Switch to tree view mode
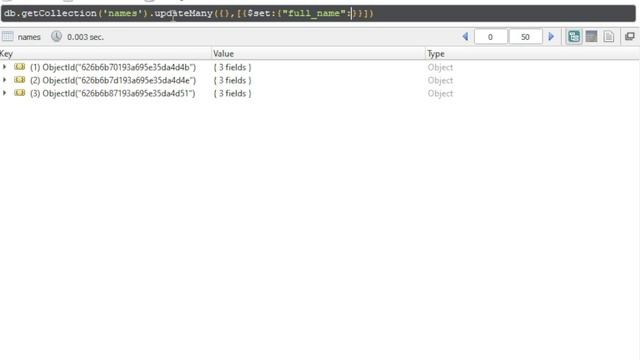Image resolution: width=640 pixels, height=360 pixels. click(574, 37)
